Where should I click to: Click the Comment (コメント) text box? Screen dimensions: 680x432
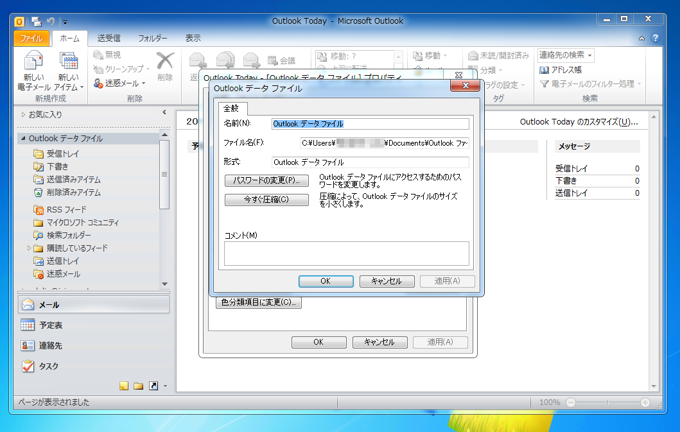347,253
